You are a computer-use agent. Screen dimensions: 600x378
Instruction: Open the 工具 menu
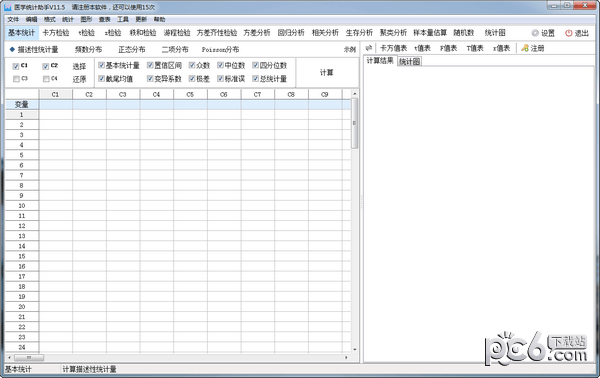[123, 19]
